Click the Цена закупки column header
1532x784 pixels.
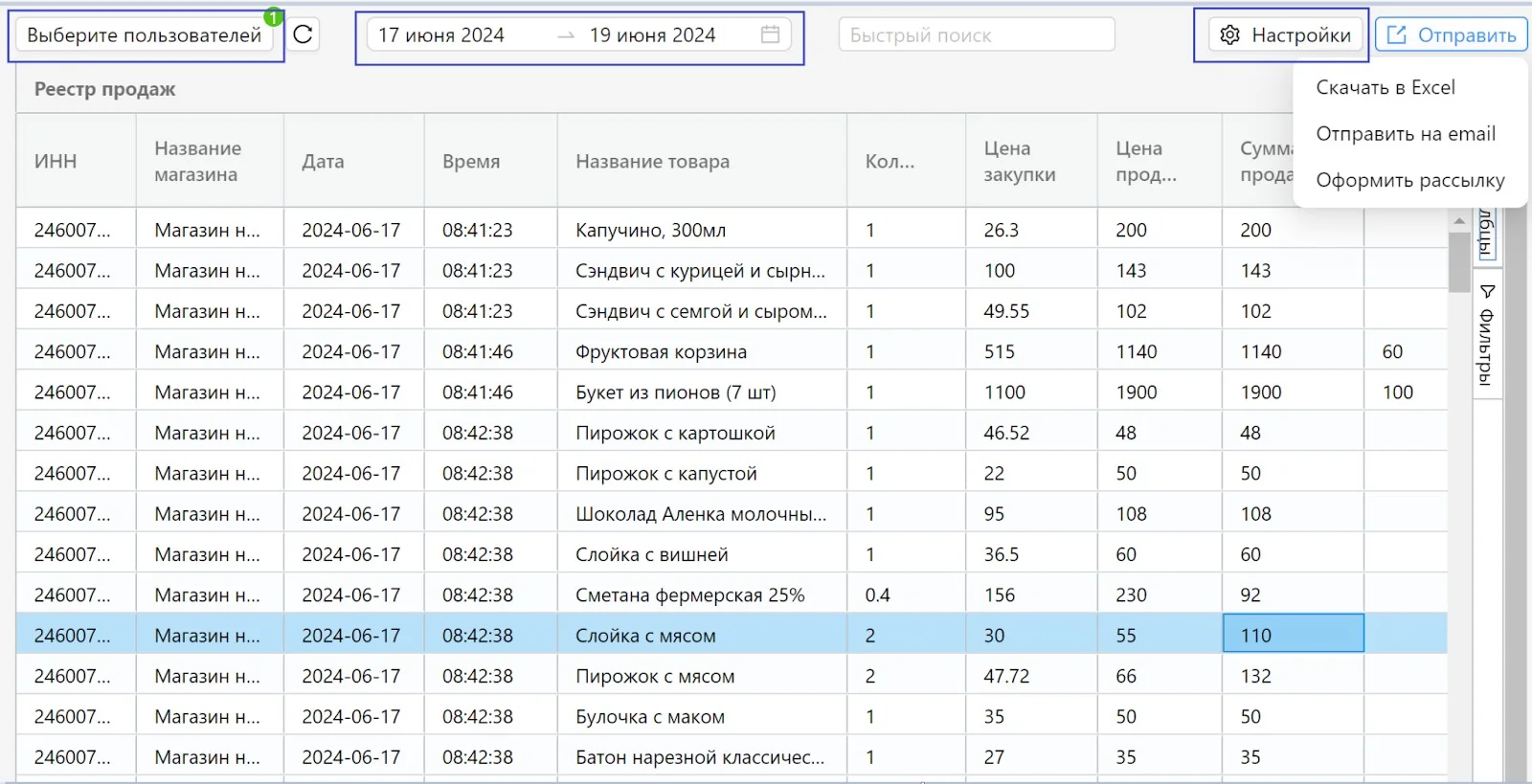1031,161
